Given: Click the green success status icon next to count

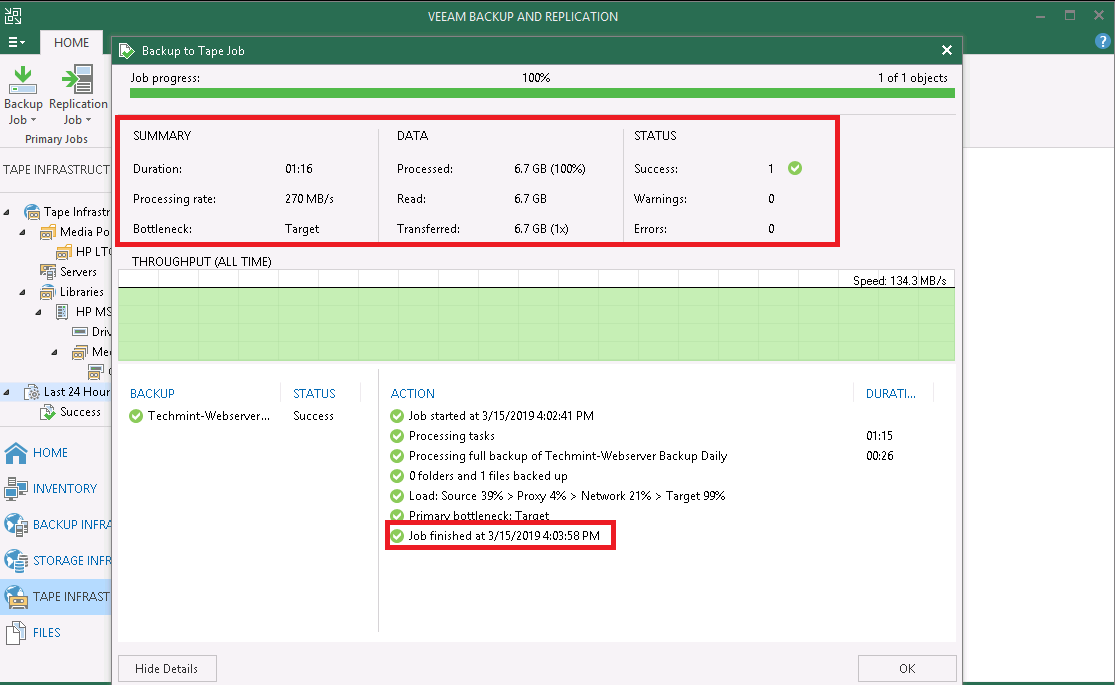Looking at the screenshot, I should coord(794,168).
